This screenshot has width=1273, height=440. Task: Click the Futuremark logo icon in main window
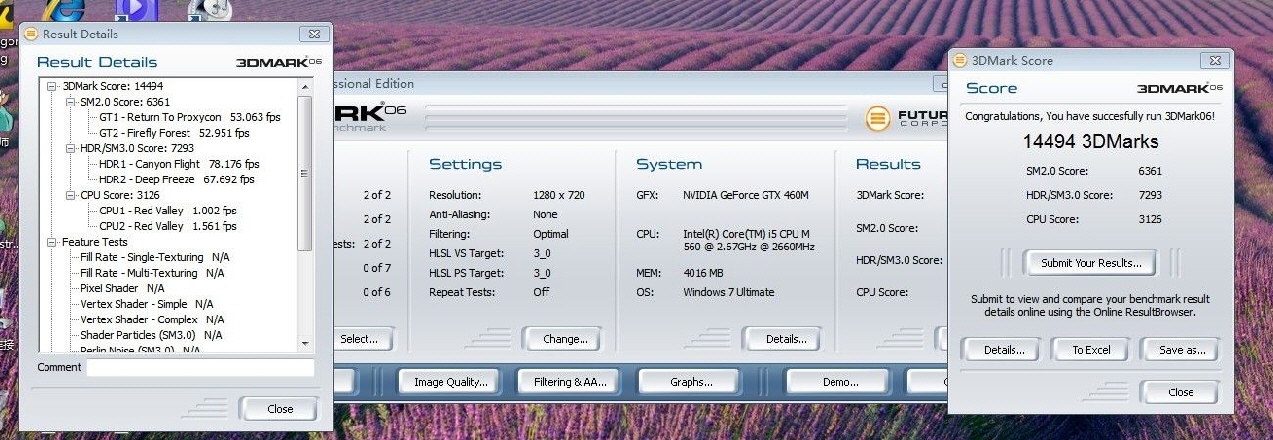pyautogui.click(x=877, y=119)
